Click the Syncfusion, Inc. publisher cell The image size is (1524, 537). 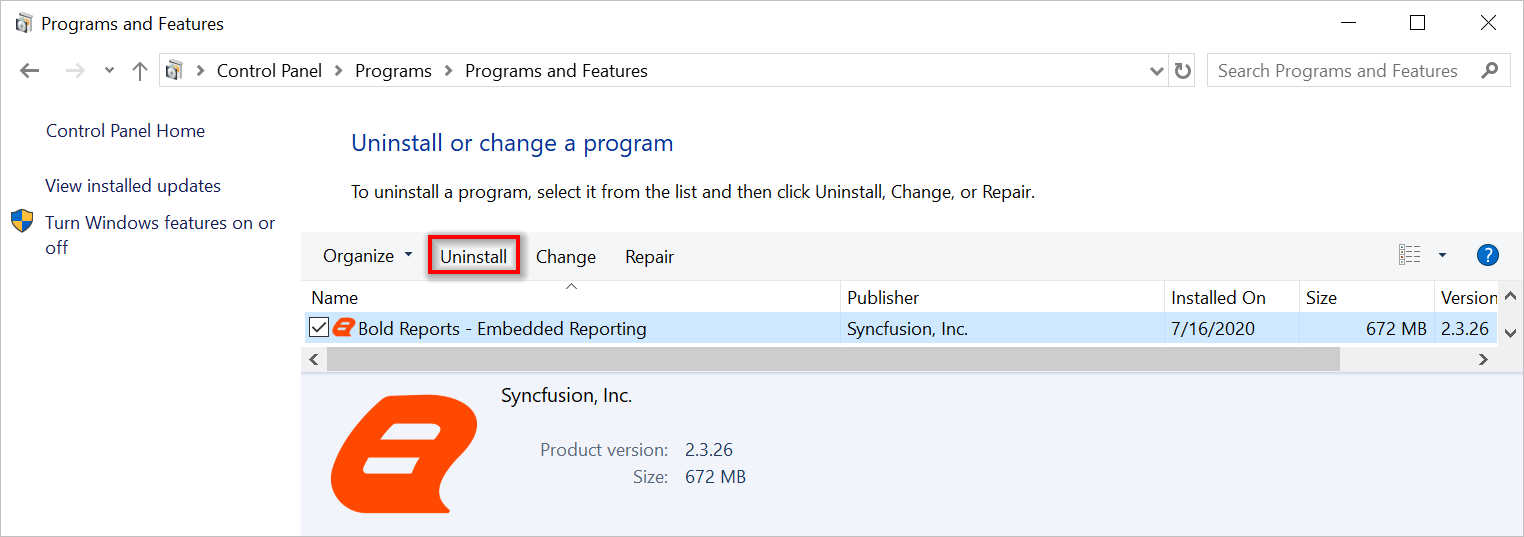(x=907, y=328)
